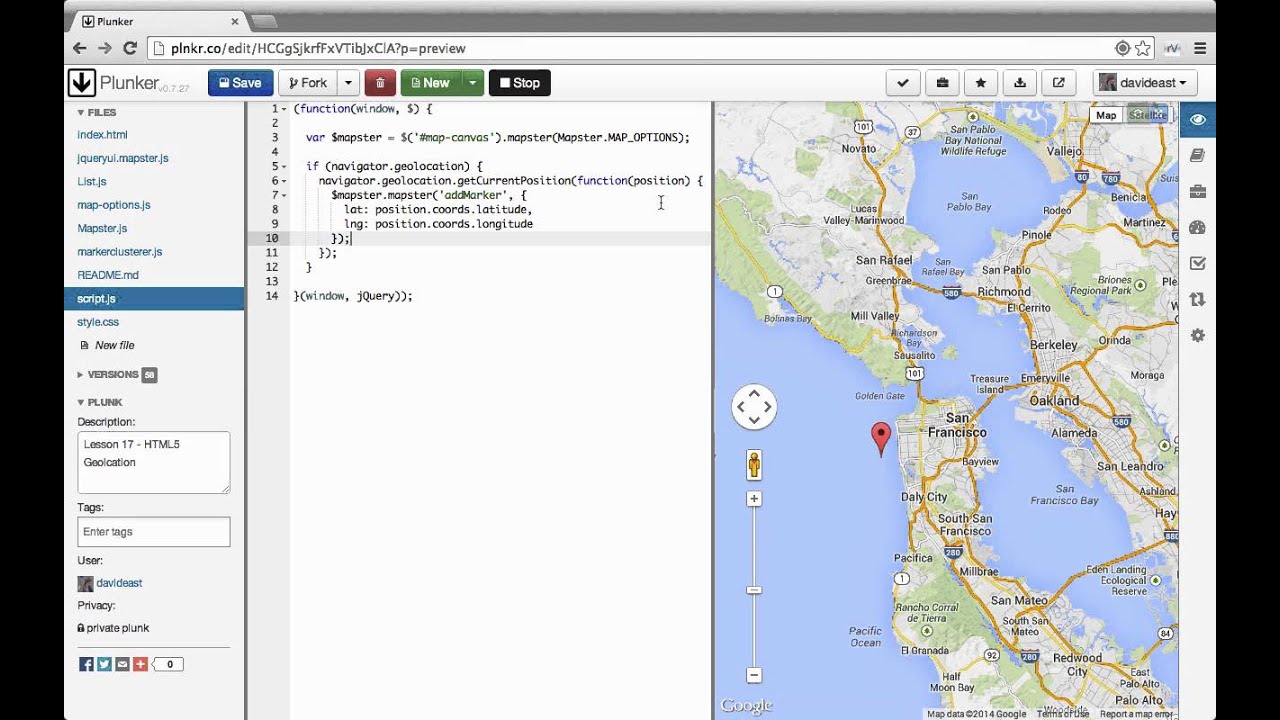Open style.css file

98,322
